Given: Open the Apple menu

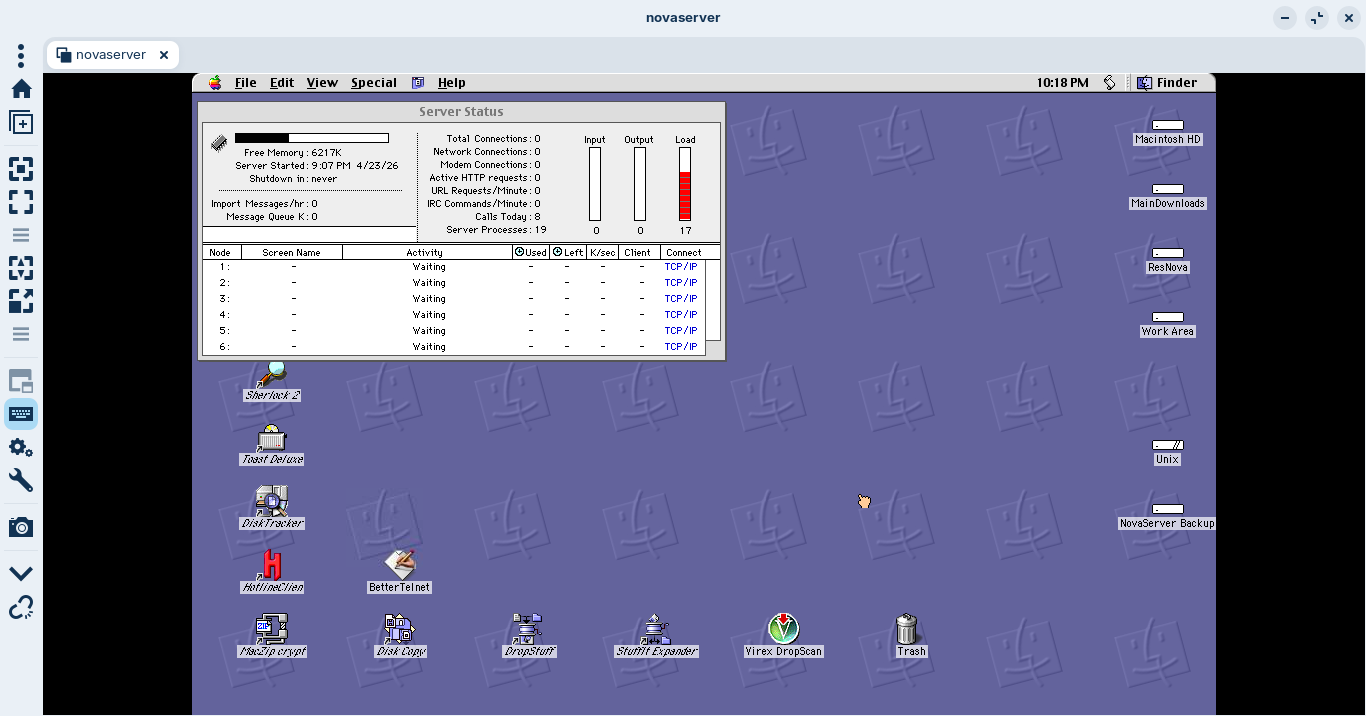Looking at the screenshot, I should point(215,83).
